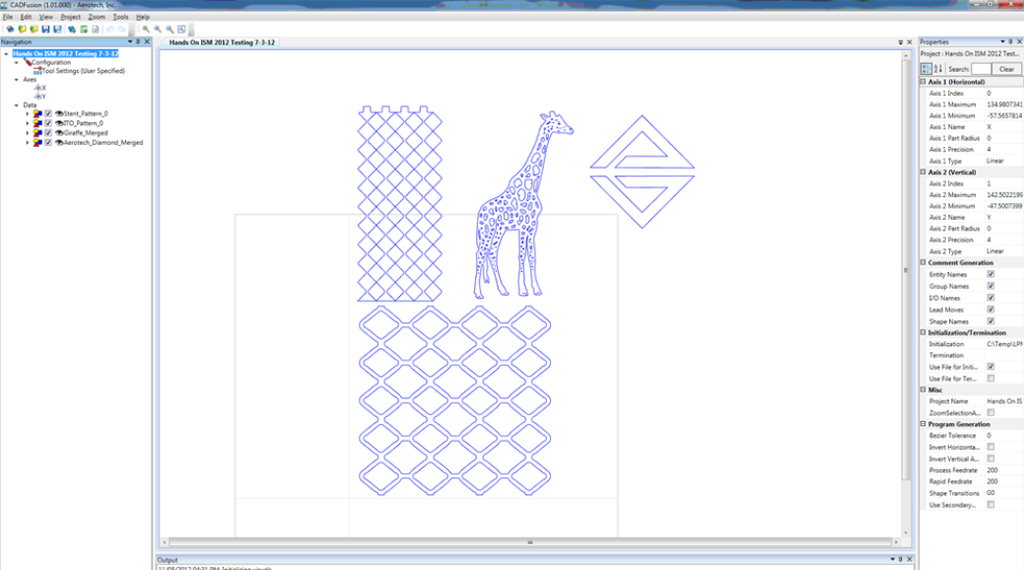Select the Hands On ISM 2012 Testing tab
Image resolution: width=1024 pixels, height=570 pixels.
[x=222, y=42]
